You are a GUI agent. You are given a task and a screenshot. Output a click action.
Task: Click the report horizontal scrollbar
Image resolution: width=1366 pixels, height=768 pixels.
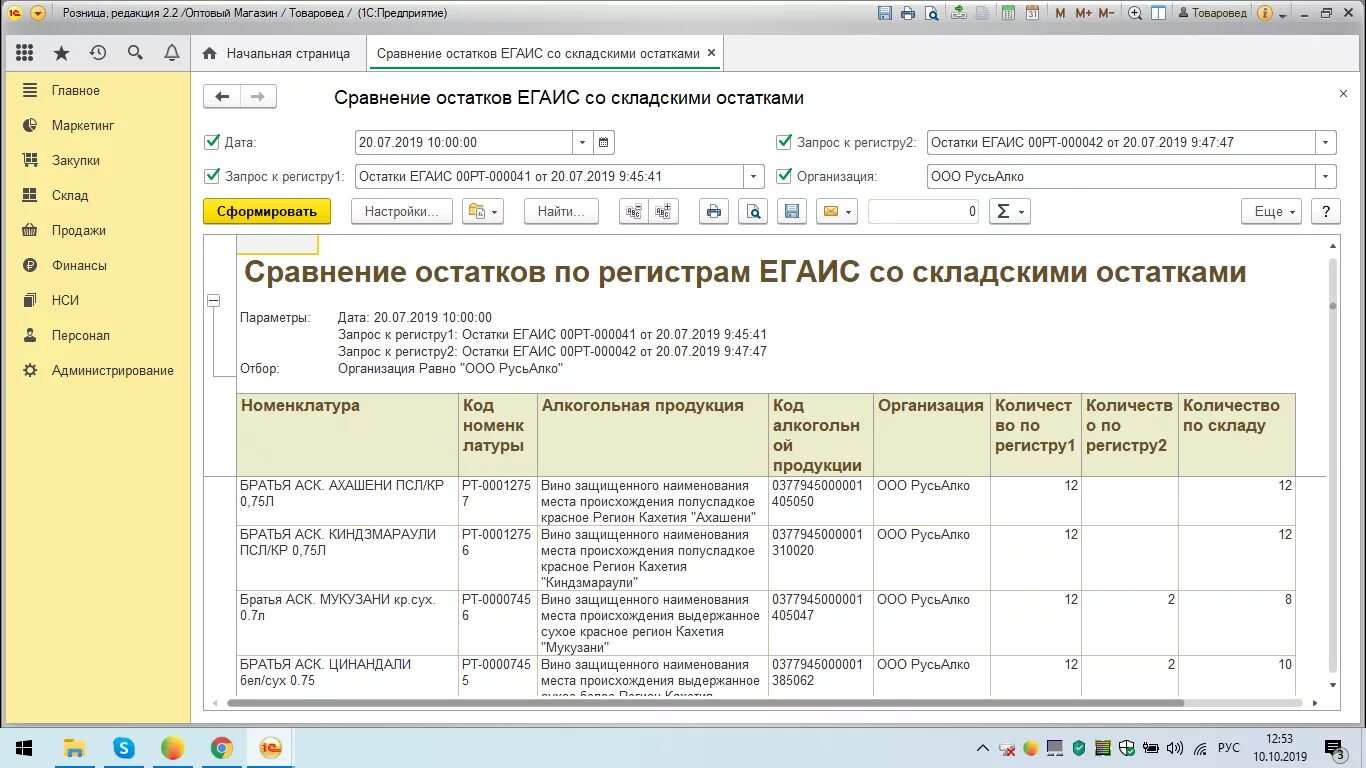pos(706,702)
